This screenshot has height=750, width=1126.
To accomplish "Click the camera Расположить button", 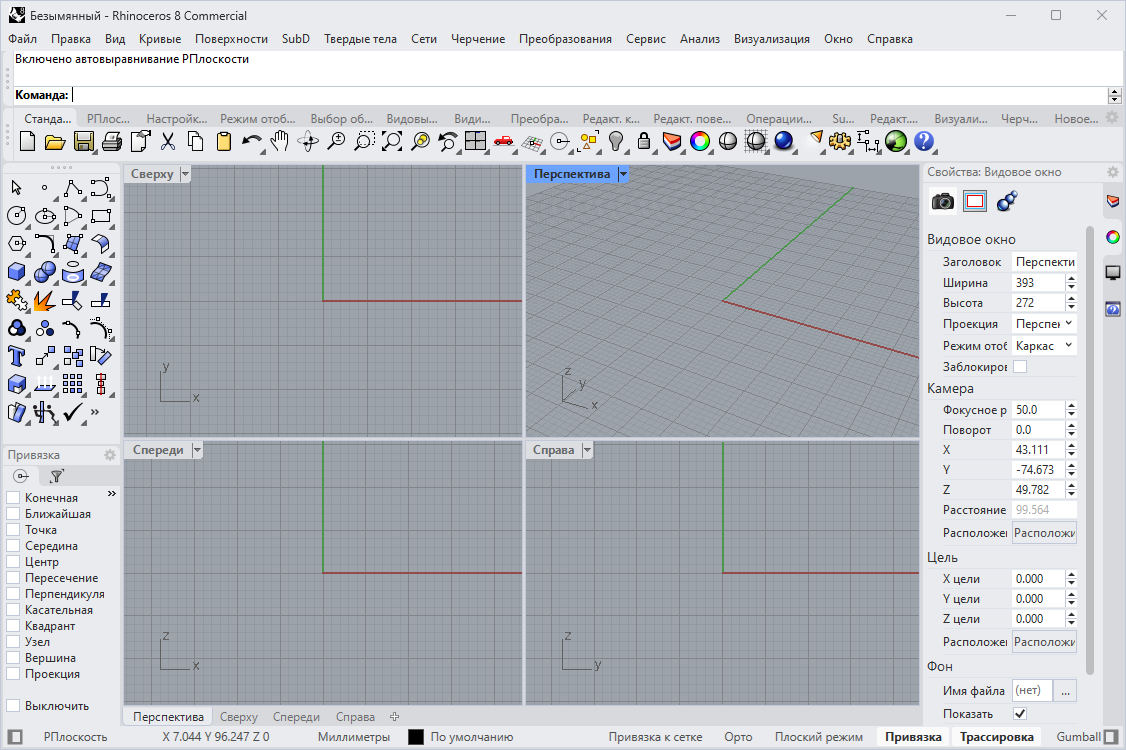I will click(x=1044, y=533).
